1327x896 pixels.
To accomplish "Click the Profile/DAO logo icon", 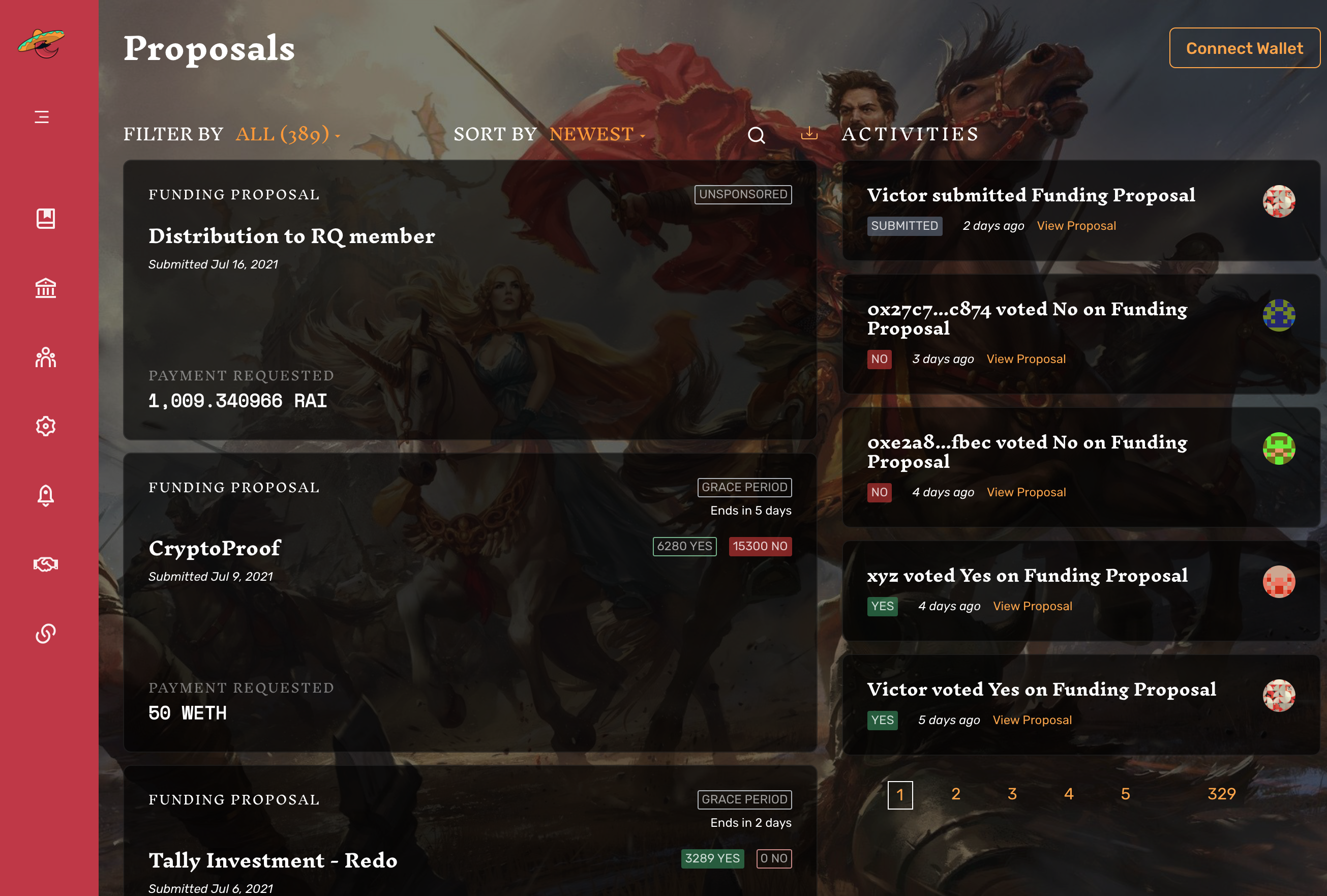I will point(45,43).
